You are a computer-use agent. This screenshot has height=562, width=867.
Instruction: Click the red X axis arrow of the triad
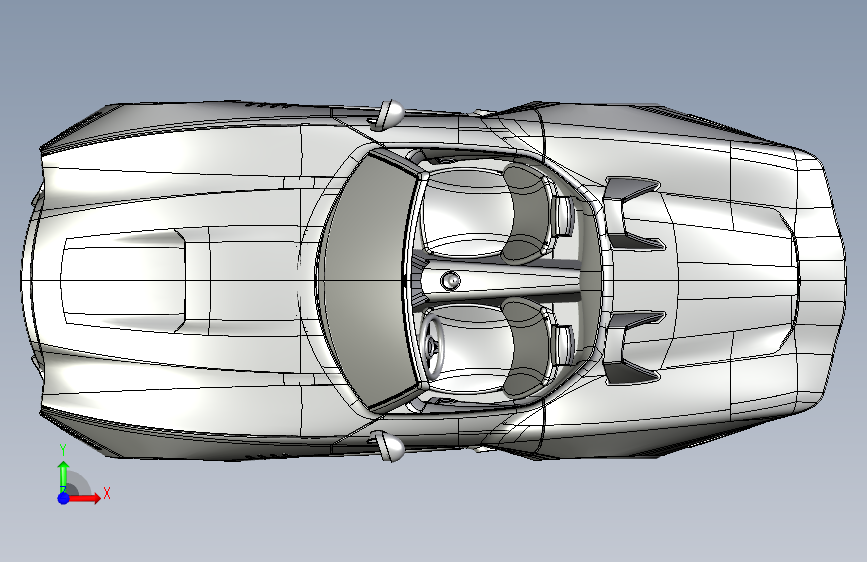(84, 498)
